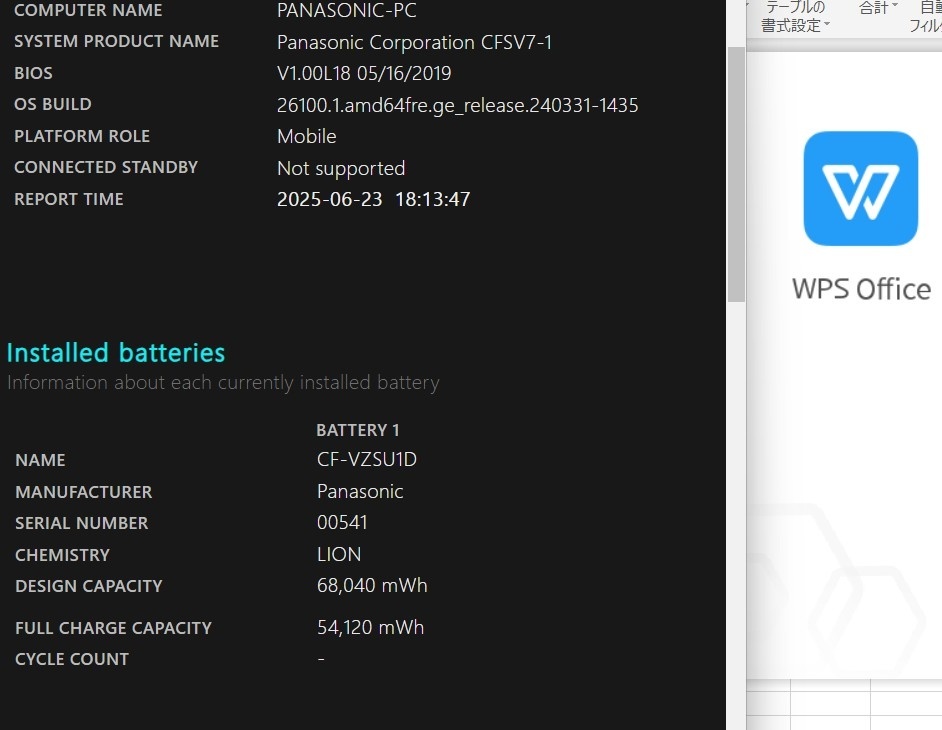
Task: Click the serial number 00541
Action: [342, 523]
